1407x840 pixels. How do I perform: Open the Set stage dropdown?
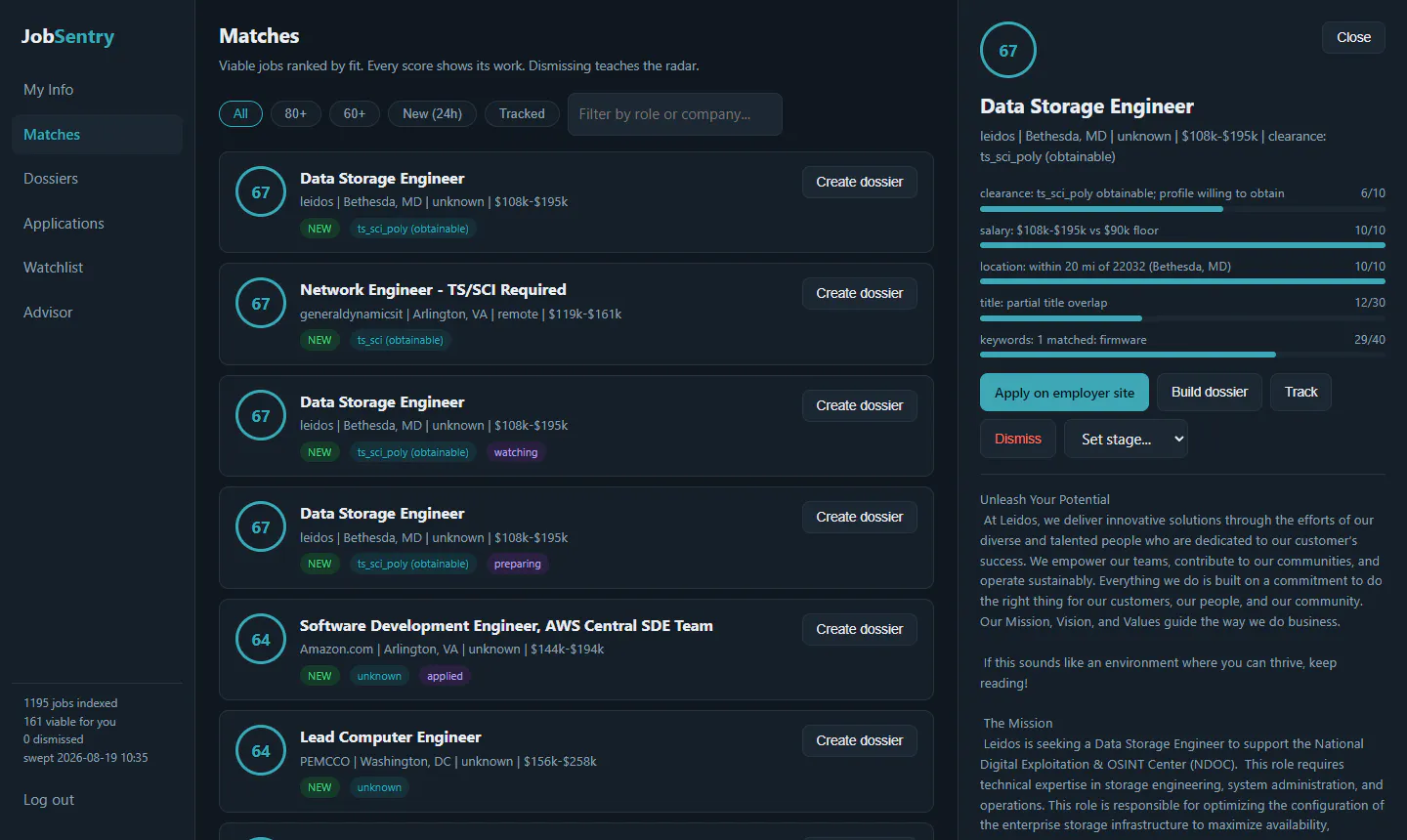point(1126,440)
